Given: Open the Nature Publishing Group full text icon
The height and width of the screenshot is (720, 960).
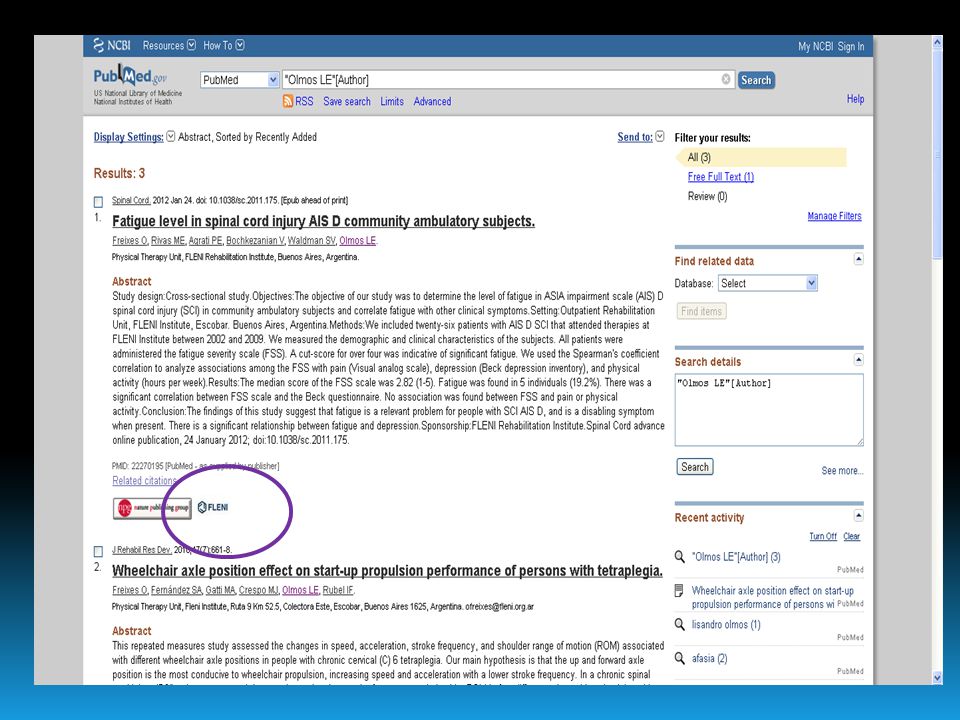Looking at the screenshot, I should pos(152,508).
